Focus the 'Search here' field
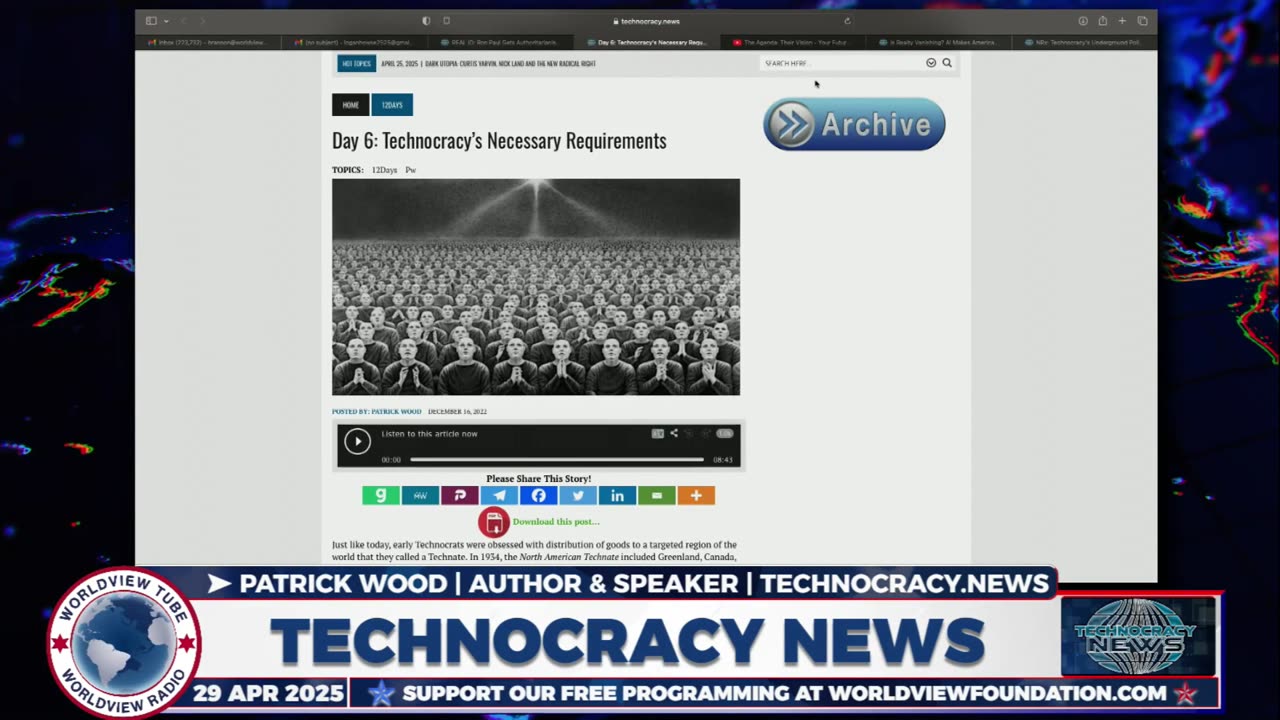Viewport: 1280px width, 720px height. pos(842,63)
